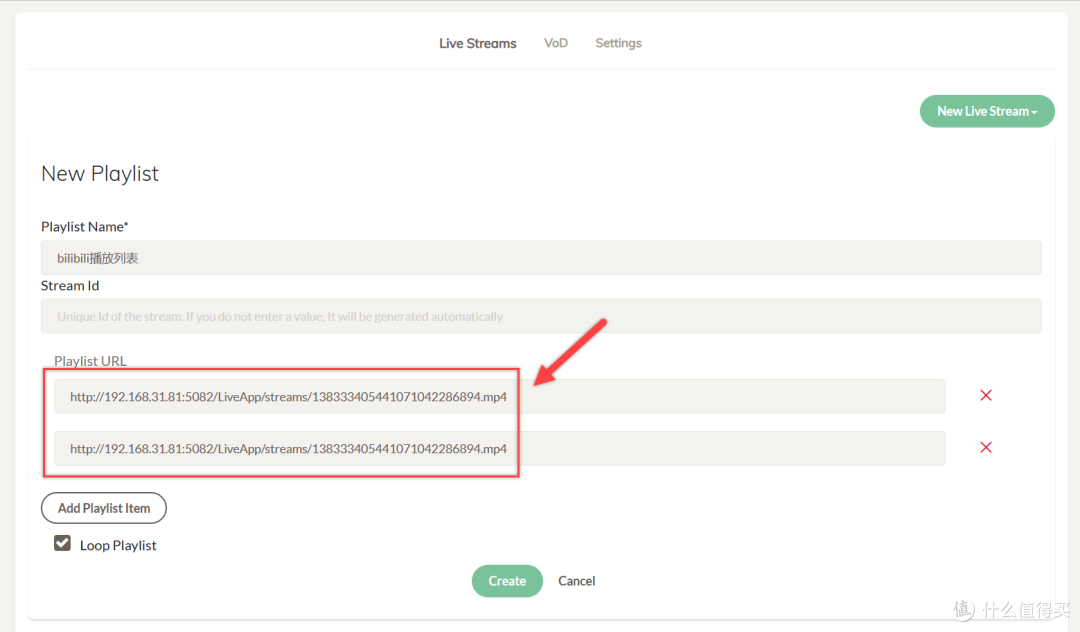Viewport: 1080px width, 632px height.
Task: Click the New Playlist heading
Action: point(100,174)
